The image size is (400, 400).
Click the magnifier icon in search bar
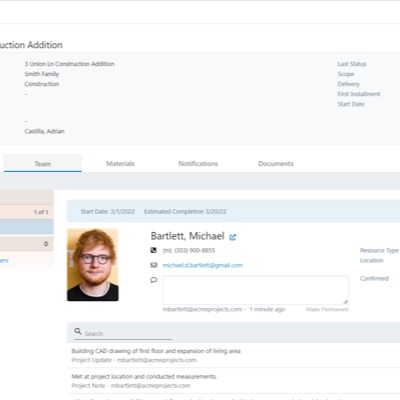tap(78, 331)
